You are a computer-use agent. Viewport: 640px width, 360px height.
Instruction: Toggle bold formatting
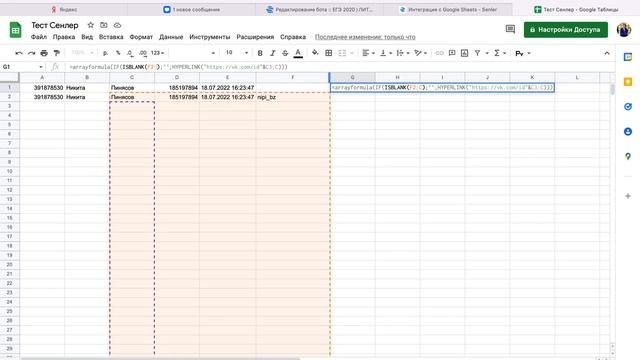point(260,53)
